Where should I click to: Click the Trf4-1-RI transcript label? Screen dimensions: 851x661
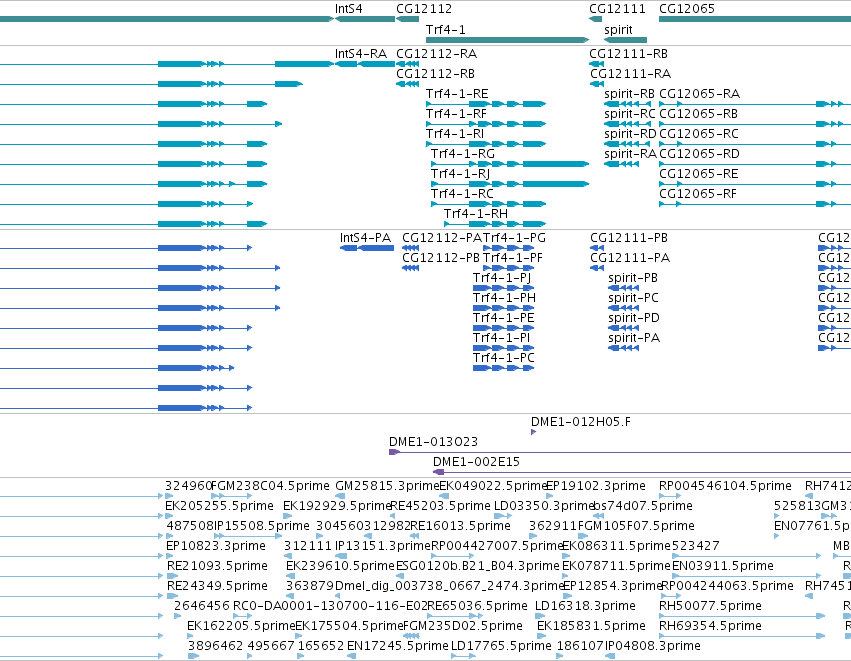[x=455, y=134]
